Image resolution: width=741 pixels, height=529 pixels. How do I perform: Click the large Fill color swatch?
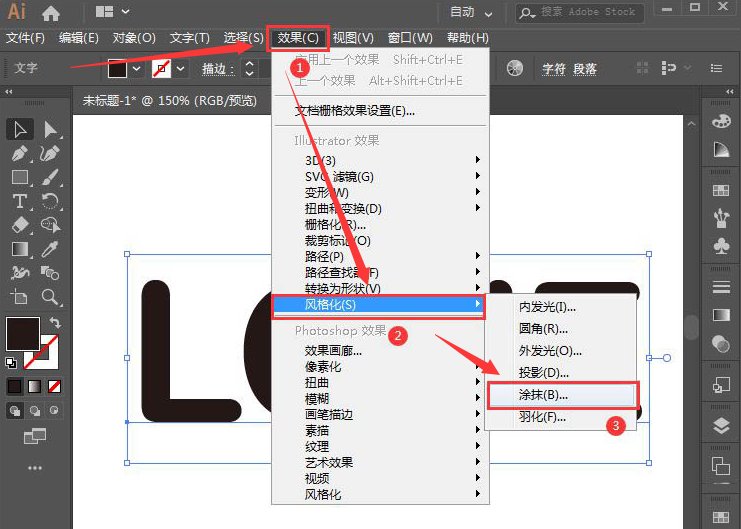coord(23,334)
